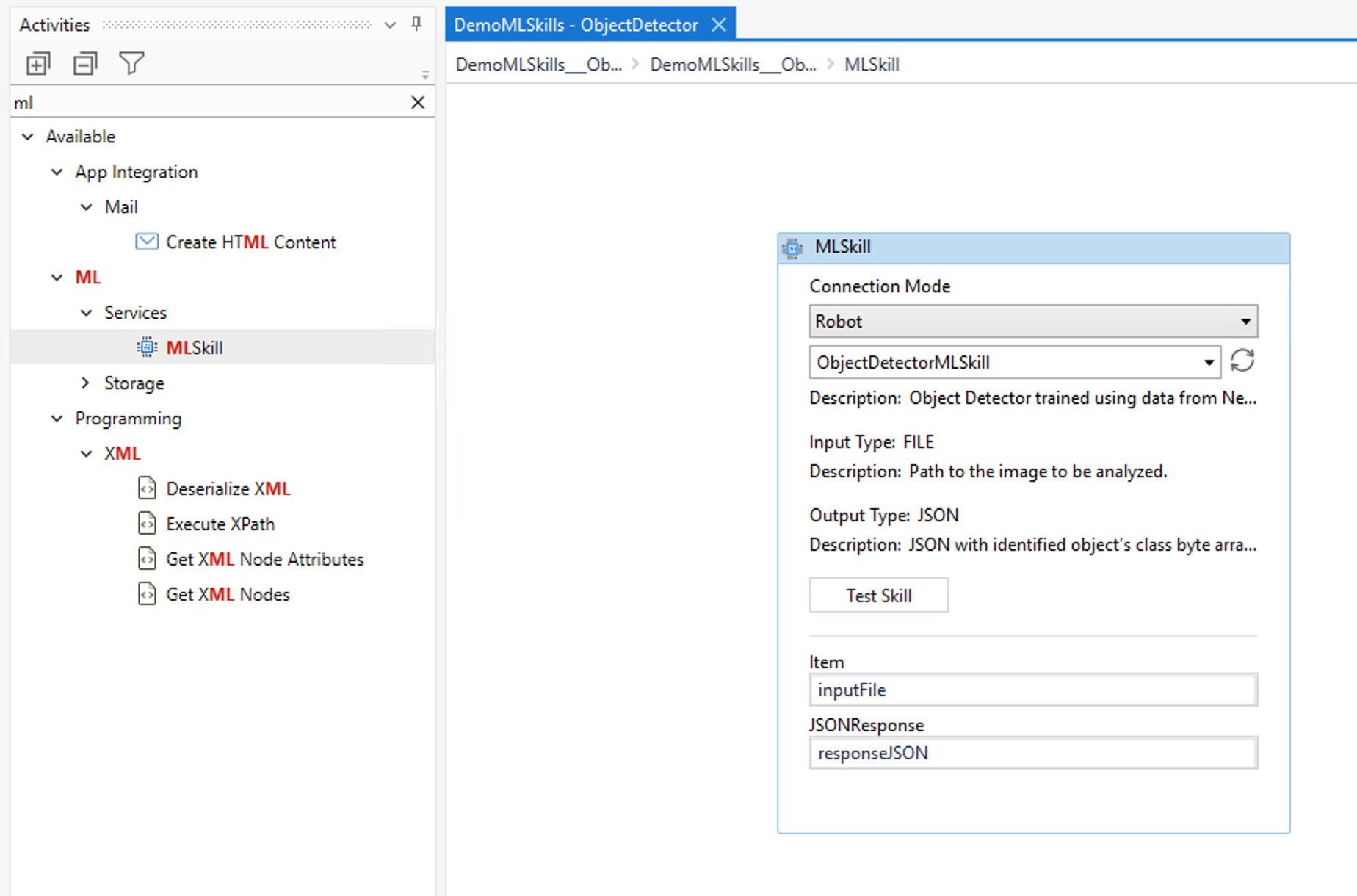The height and width of the screenshot is (896, 1357).
Task: Click the Object Detector description text
Action: click(1083, 398)
